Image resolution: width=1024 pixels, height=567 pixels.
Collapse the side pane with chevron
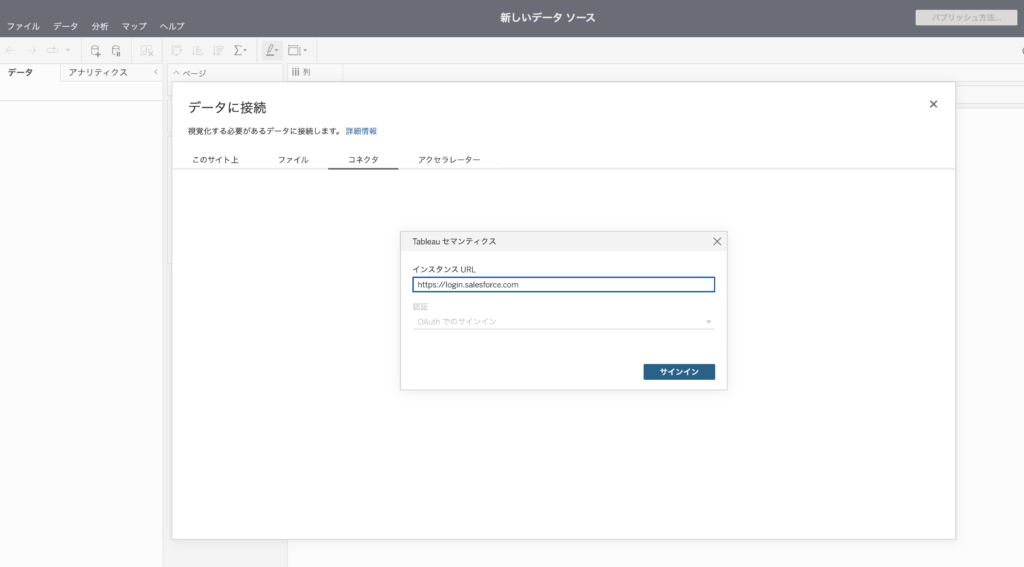tap(155, 72)
